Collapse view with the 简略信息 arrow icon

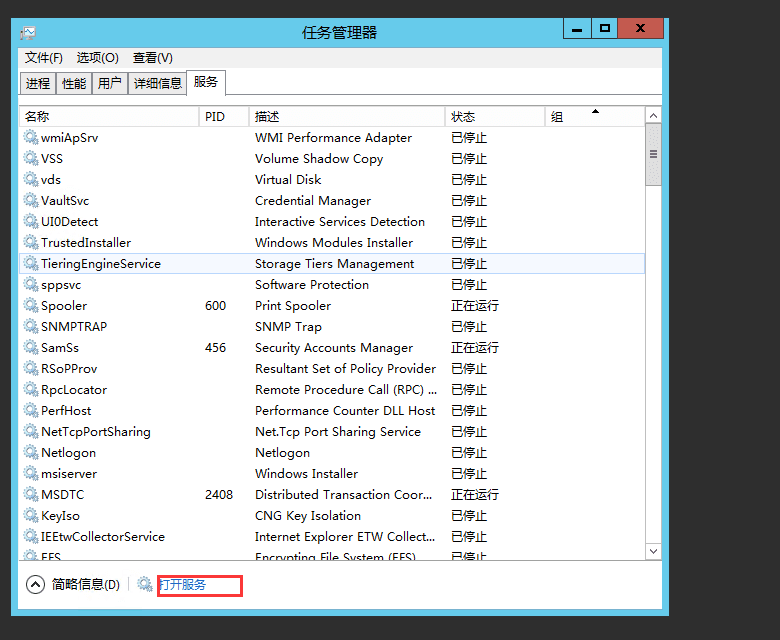35,585
